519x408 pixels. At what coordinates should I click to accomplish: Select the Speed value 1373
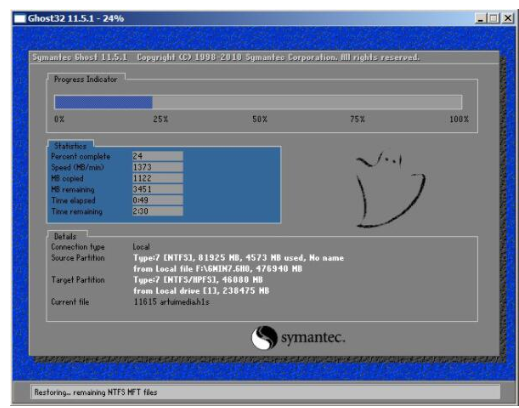[157, 167]
